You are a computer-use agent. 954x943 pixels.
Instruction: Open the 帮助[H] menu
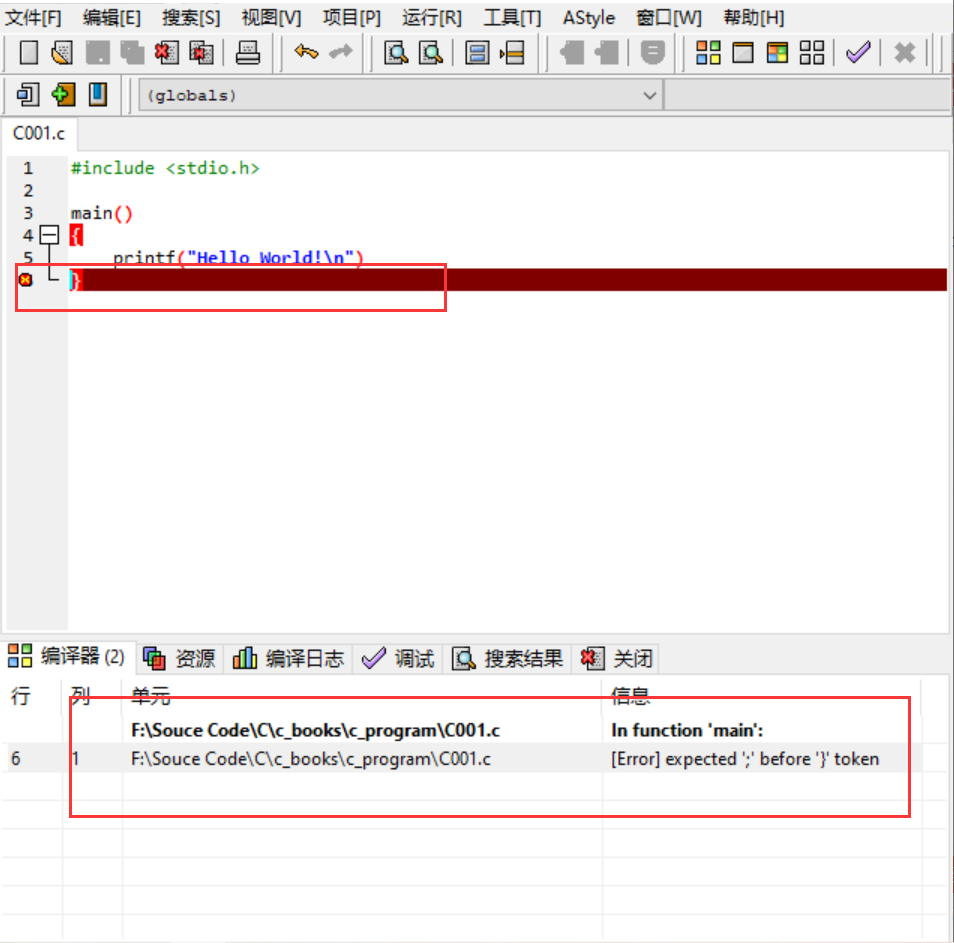754,18
